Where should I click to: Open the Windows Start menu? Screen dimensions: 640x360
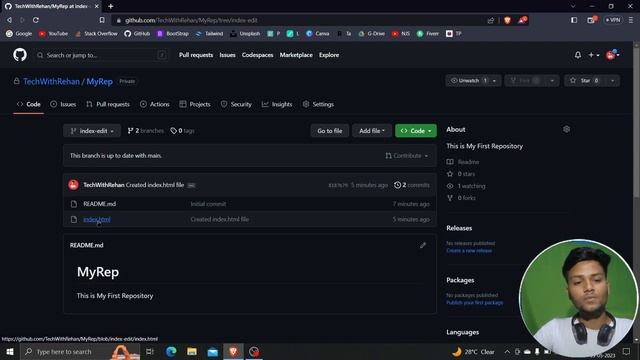click(9, 351)
